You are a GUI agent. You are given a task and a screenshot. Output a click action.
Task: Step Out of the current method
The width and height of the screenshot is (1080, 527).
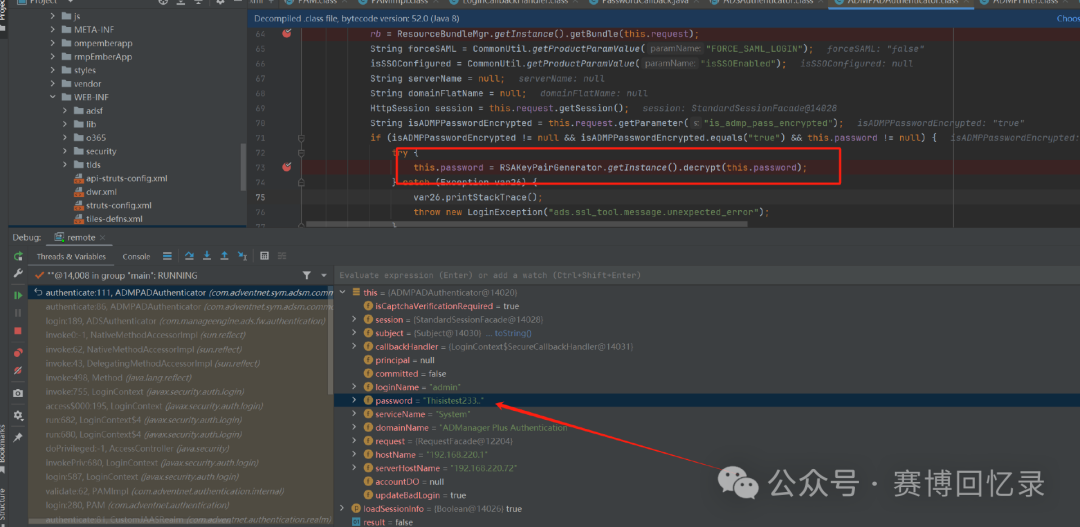coord(224,256)
